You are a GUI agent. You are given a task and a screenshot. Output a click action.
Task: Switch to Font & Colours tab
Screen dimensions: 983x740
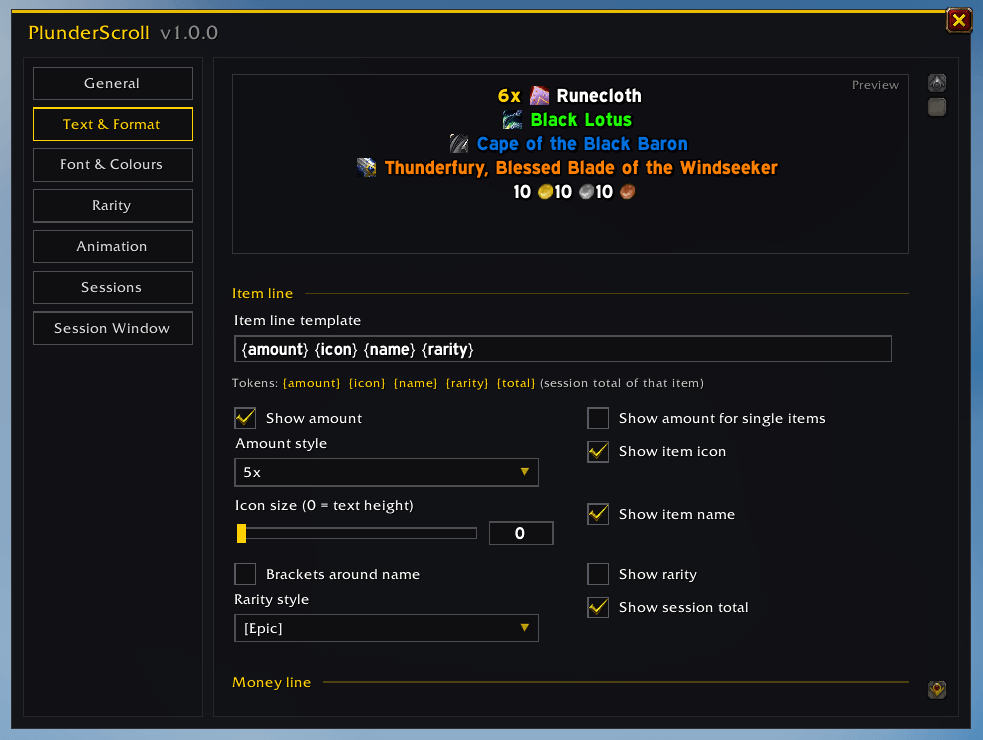click(113, 165)
